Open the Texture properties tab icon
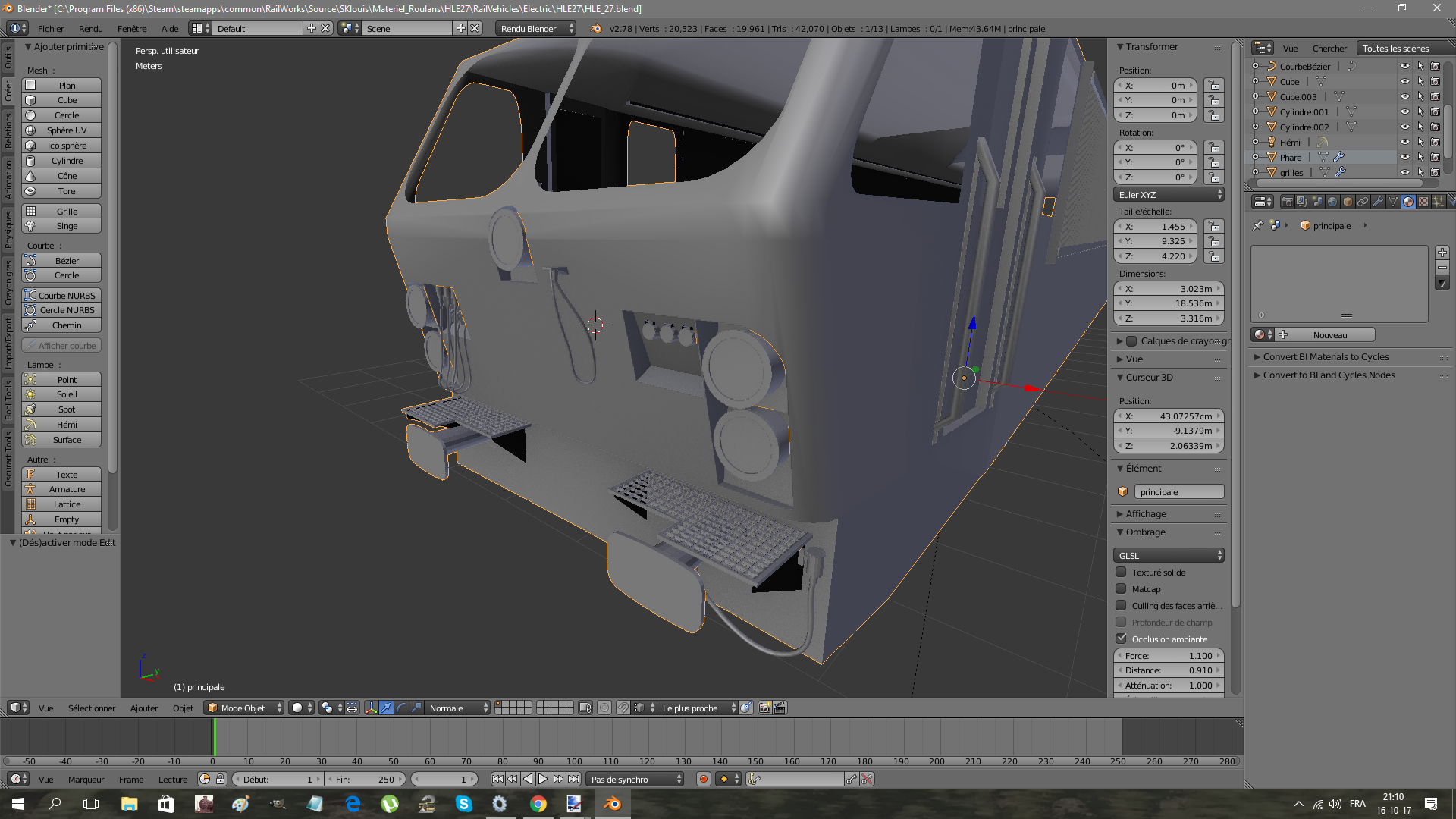Screen dimensions: 1456x819 coord(1423,201)
